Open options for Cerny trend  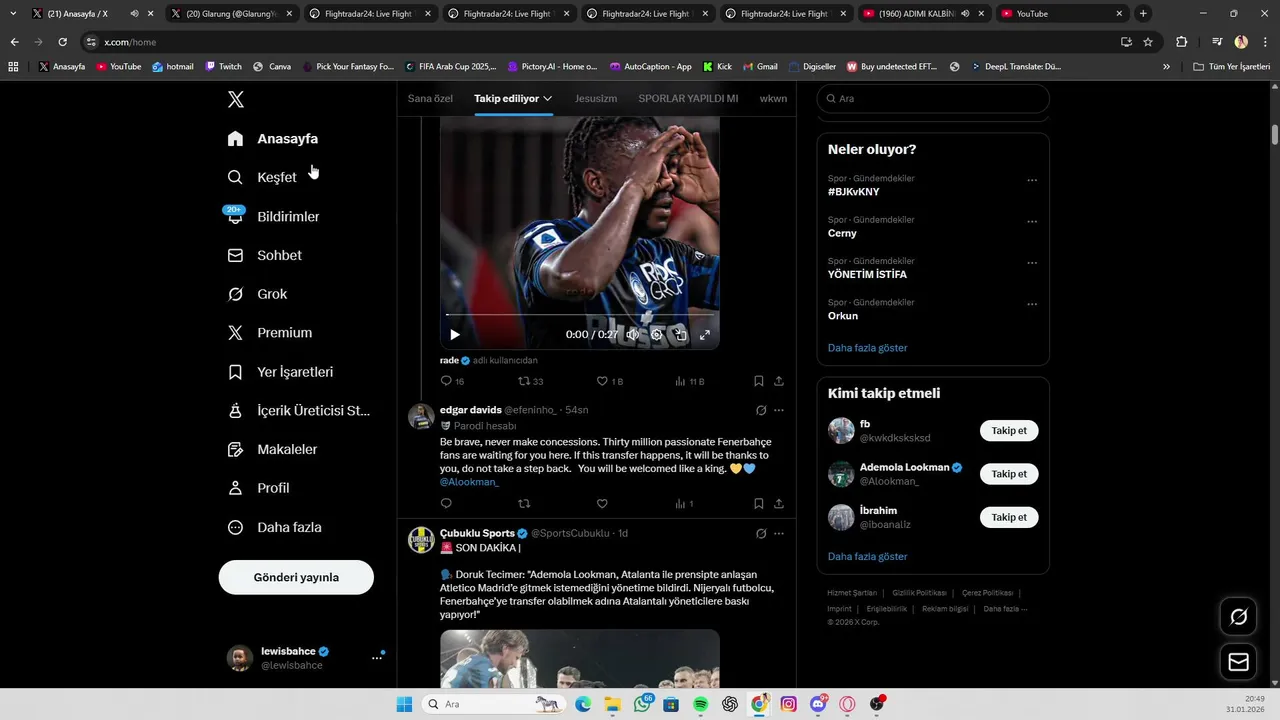pyautogui.click(x=1032, y=222)
